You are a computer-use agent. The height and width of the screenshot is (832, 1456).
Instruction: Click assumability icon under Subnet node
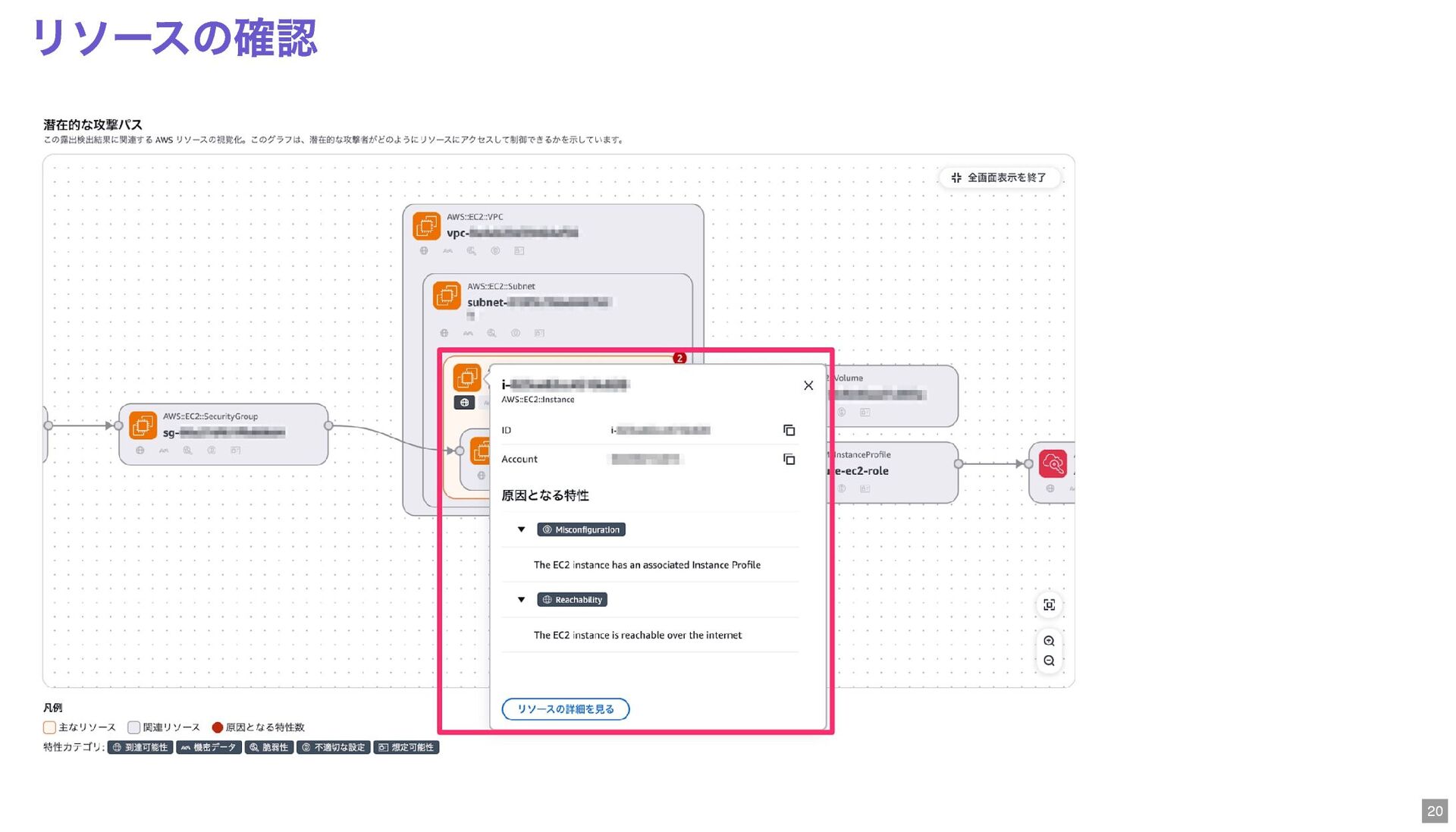pos(539,333)
